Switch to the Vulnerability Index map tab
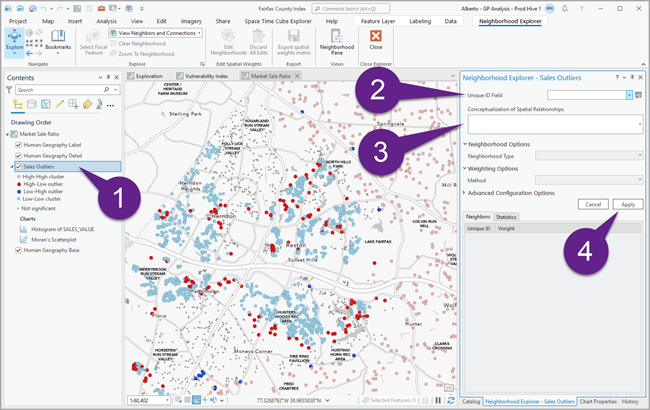The height and width of the screenshot is (410, 650). [x=206, y=75]
